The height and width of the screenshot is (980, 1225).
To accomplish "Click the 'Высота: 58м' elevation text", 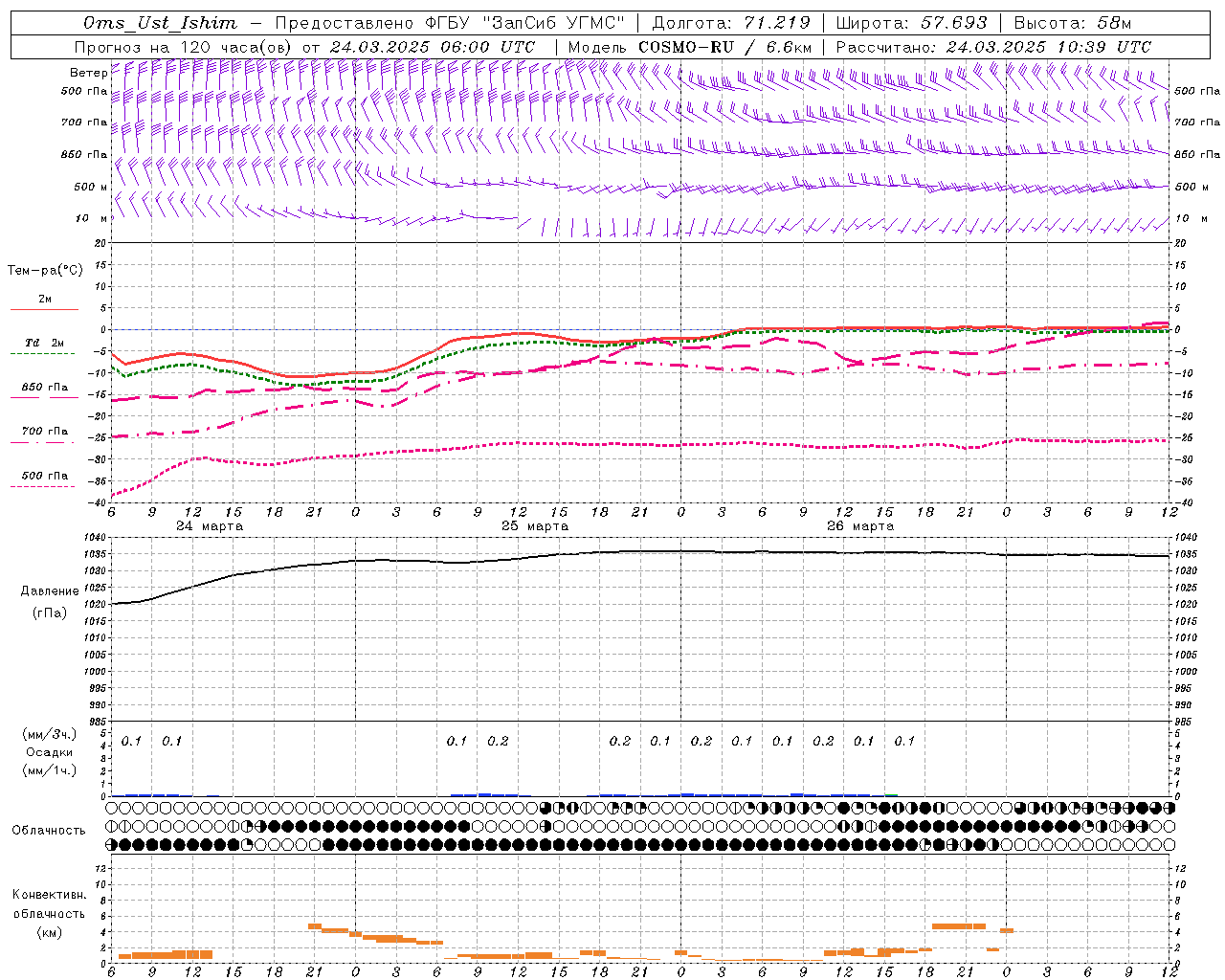I will [x=1072, y=23].
